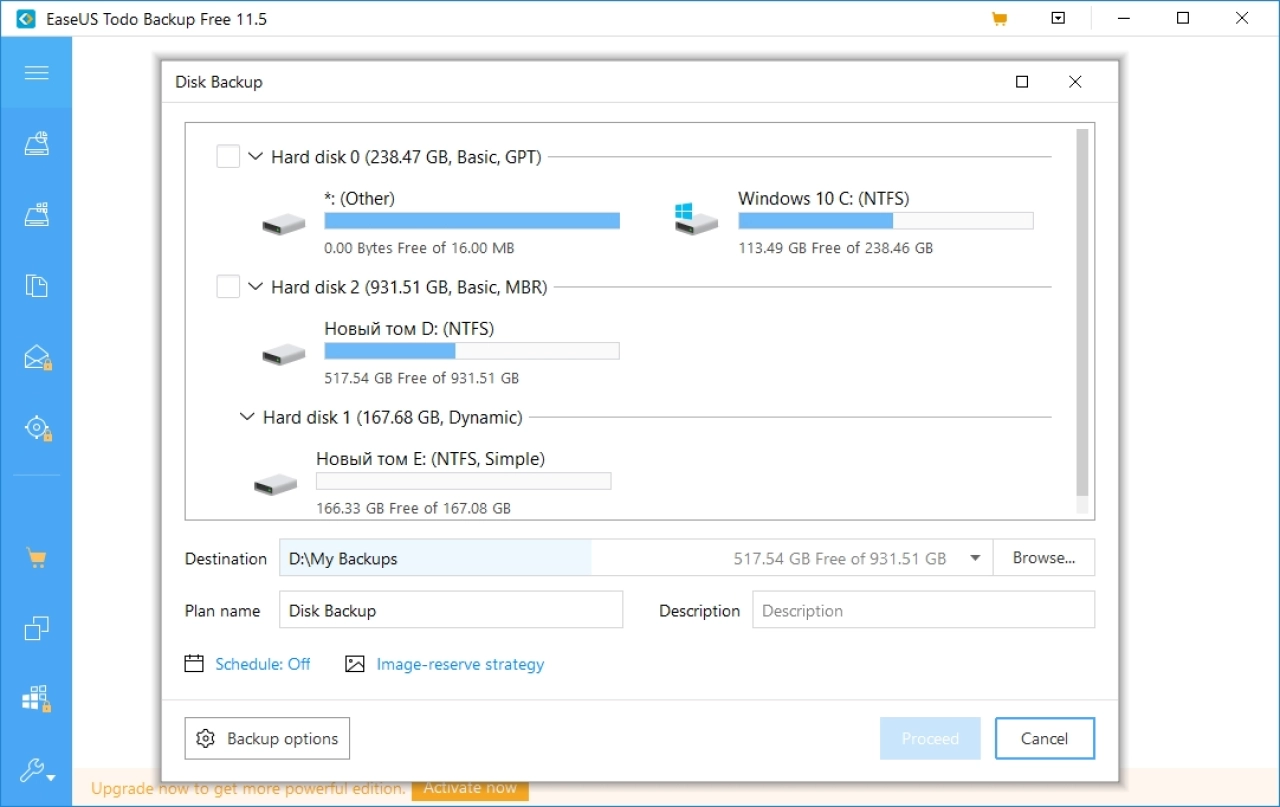
Task: Select Новый том D: (NTFS) label
Action: coord(409,328)
